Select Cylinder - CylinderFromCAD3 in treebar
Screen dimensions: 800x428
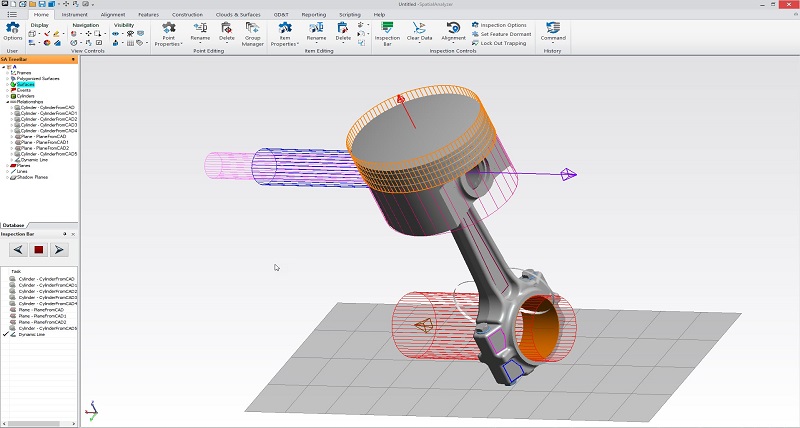tap(49, 125)
